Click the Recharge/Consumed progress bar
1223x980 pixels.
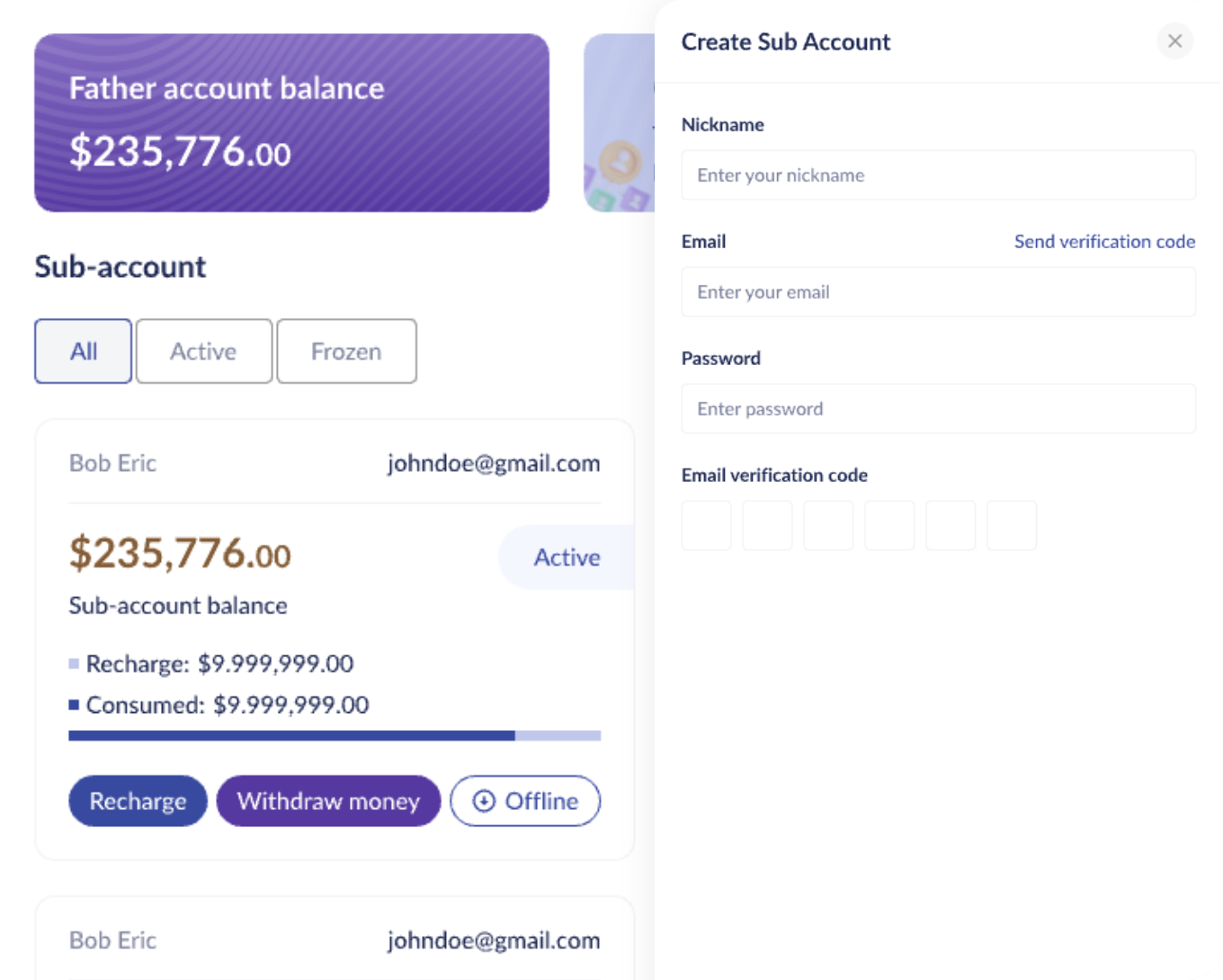(x=335, y=735)
